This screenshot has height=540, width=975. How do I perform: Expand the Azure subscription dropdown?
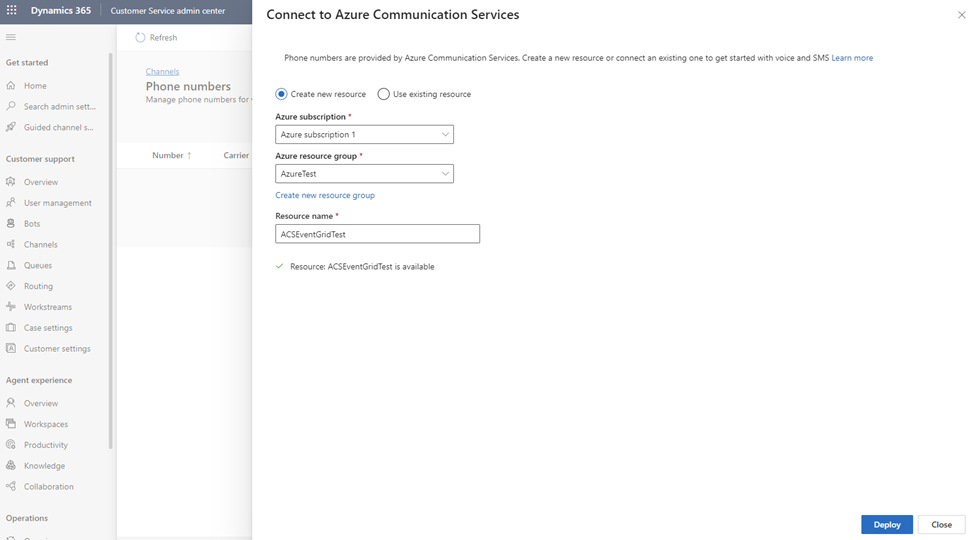[x=364, y=134]
